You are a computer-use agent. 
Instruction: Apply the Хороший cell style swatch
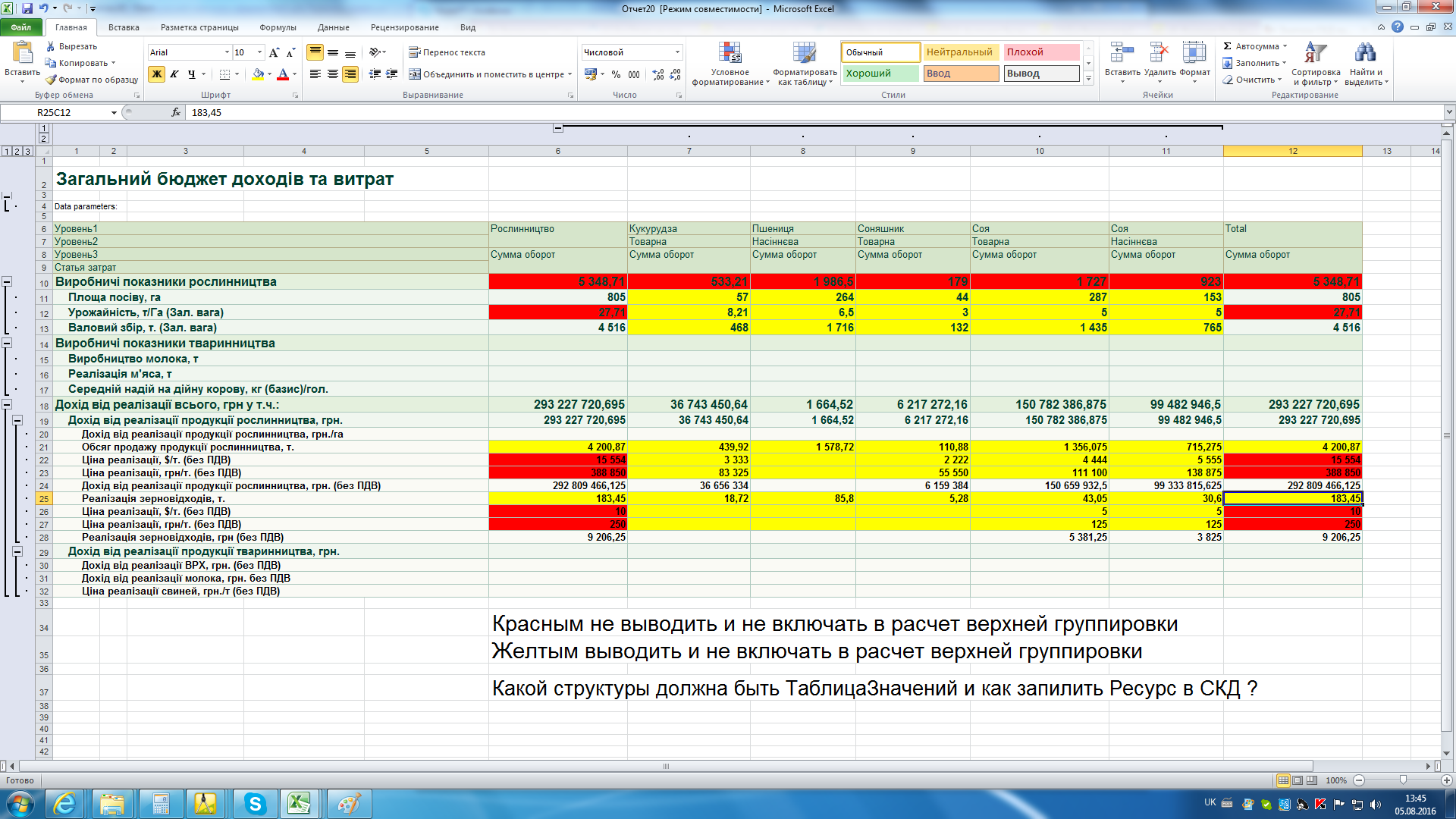[x=880, y=74]
